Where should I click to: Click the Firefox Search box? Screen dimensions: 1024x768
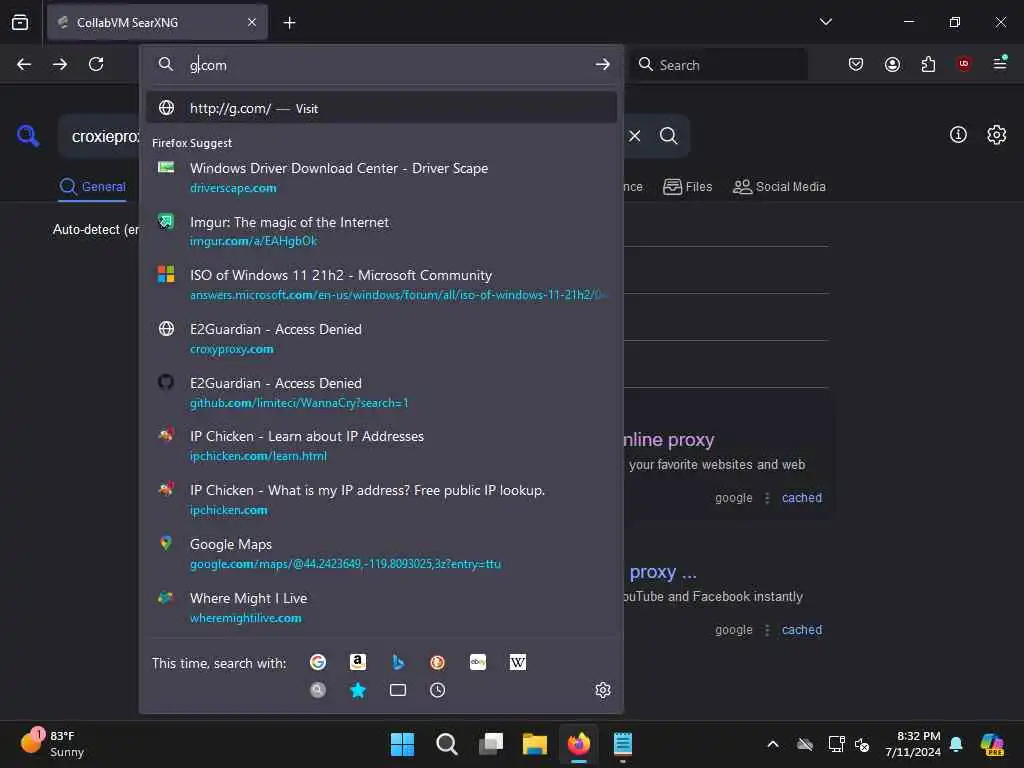(x=718, y=65)
